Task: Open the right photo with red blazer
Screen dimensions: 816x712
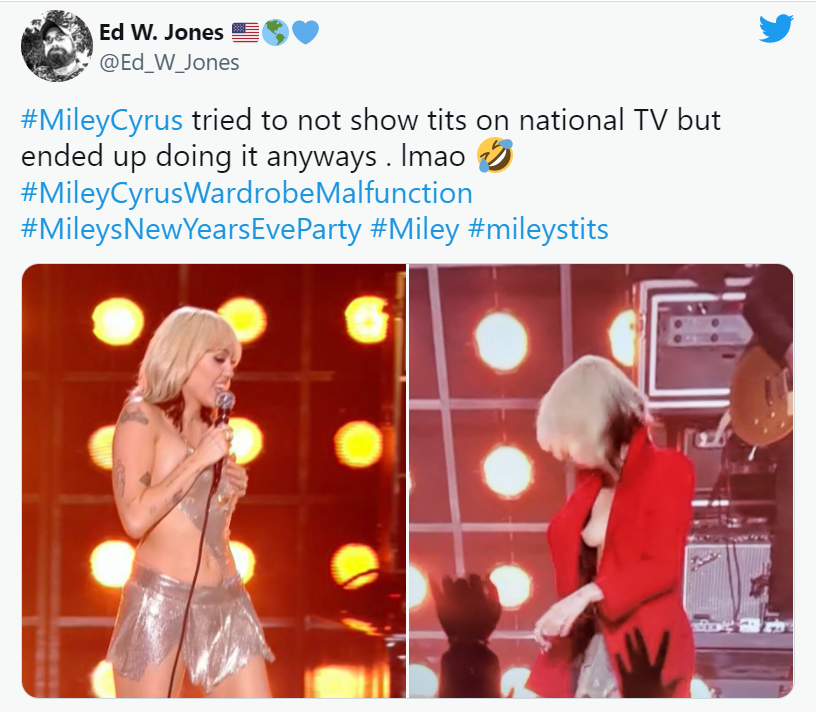Action: (x=601, y=481)
